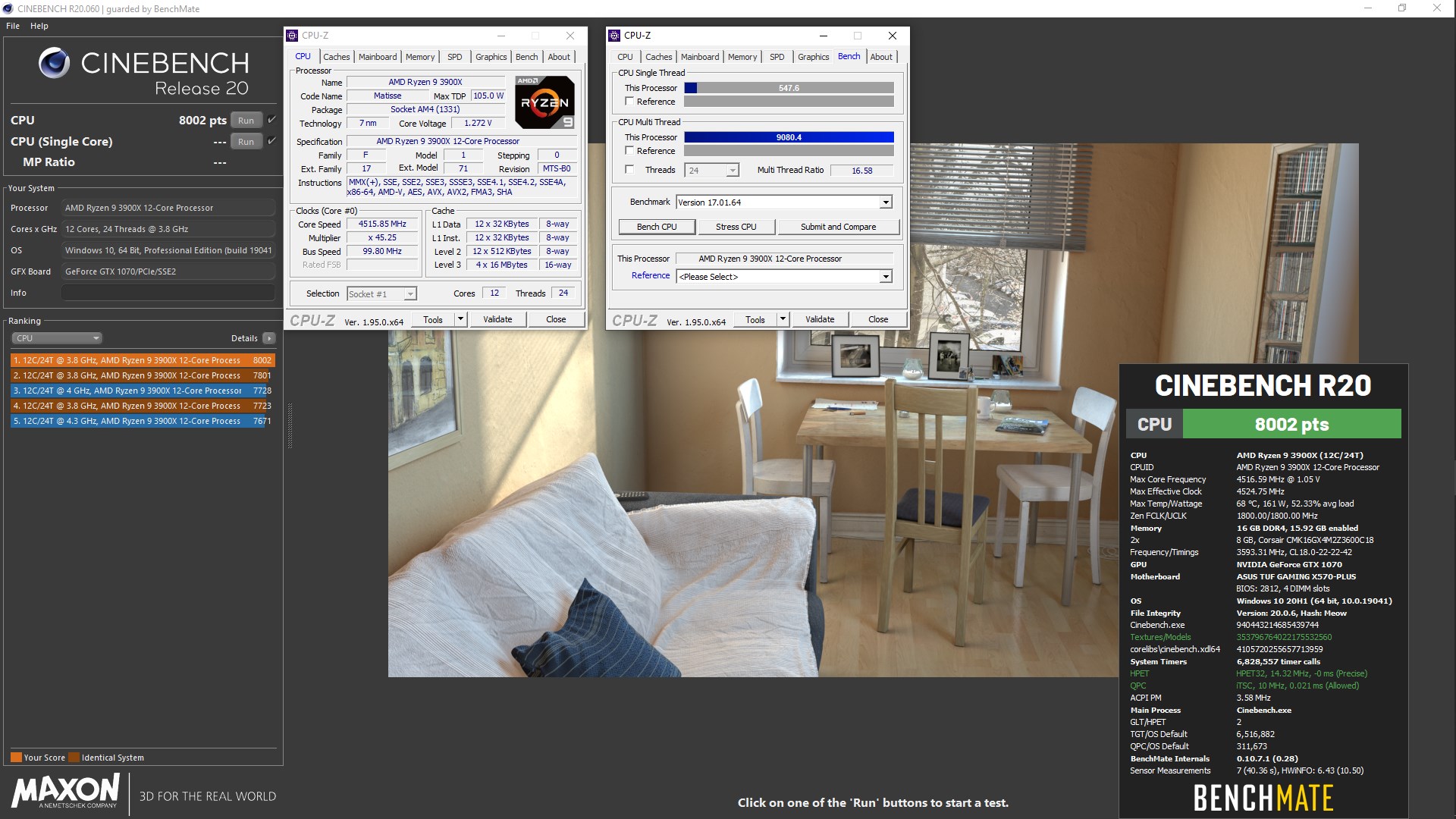Viewport: 1456px width, 819px height.
Task: Click the GFX Board field value
Action: [x=168, y=271]
